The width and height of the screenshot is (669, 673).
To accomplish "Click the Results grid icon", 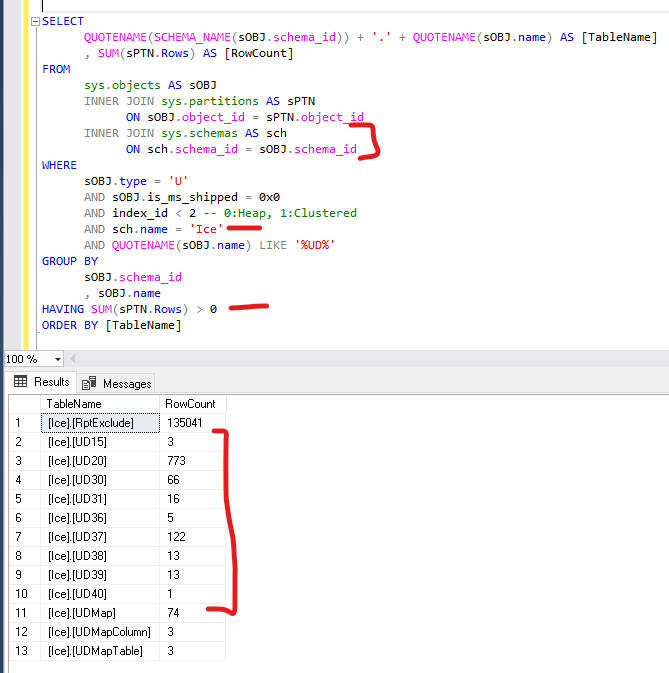I will pyautogui.click(x=21, y=381).
